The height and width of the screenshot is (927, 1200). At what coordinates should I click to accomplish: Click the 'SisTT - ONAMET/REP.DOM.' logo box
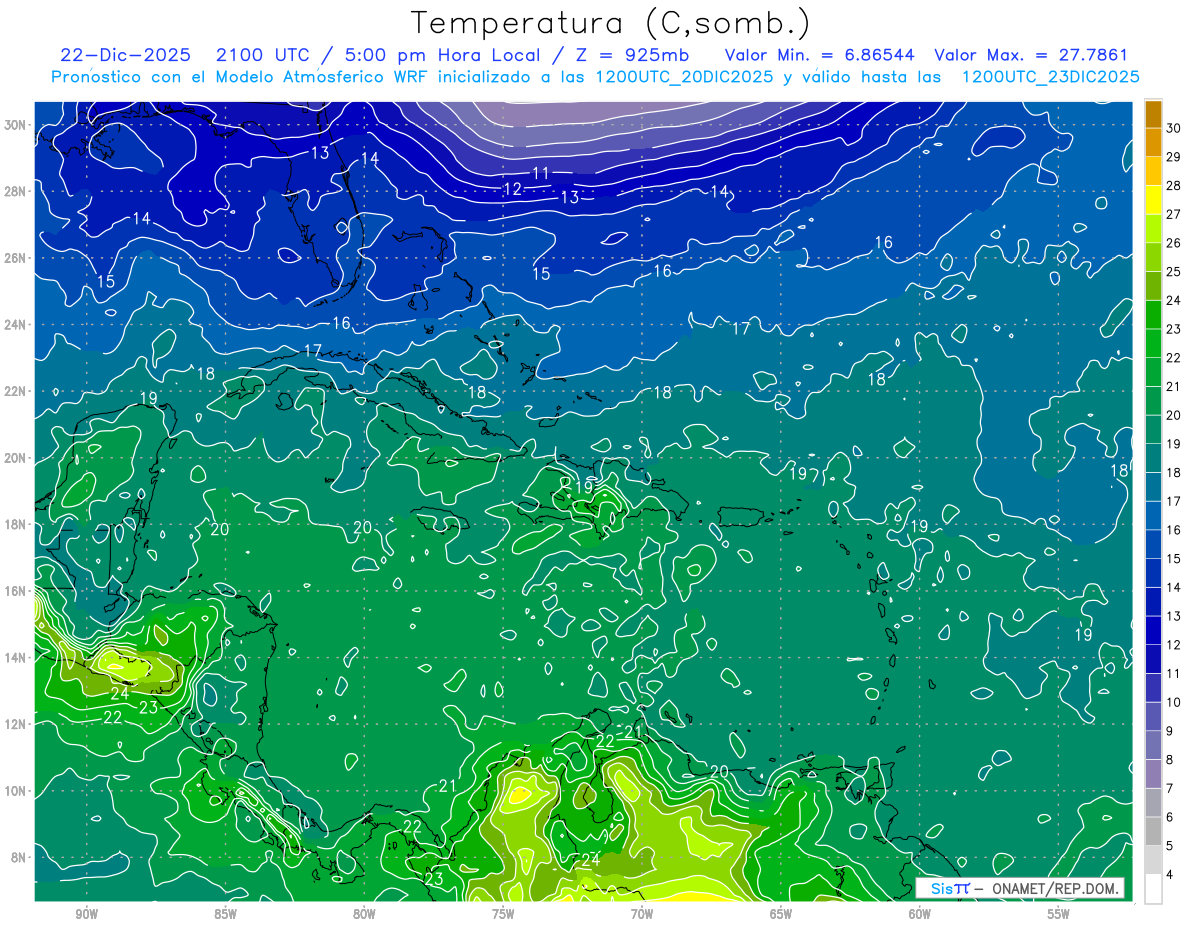(x=1020, y=888)
